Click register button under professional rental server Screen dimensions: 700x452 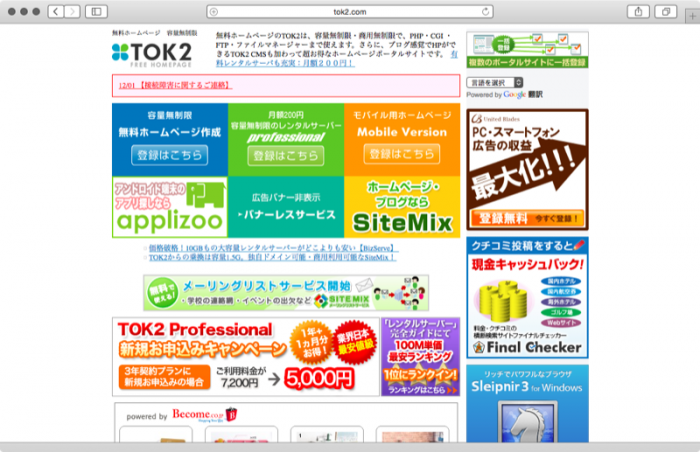(286, 155)
